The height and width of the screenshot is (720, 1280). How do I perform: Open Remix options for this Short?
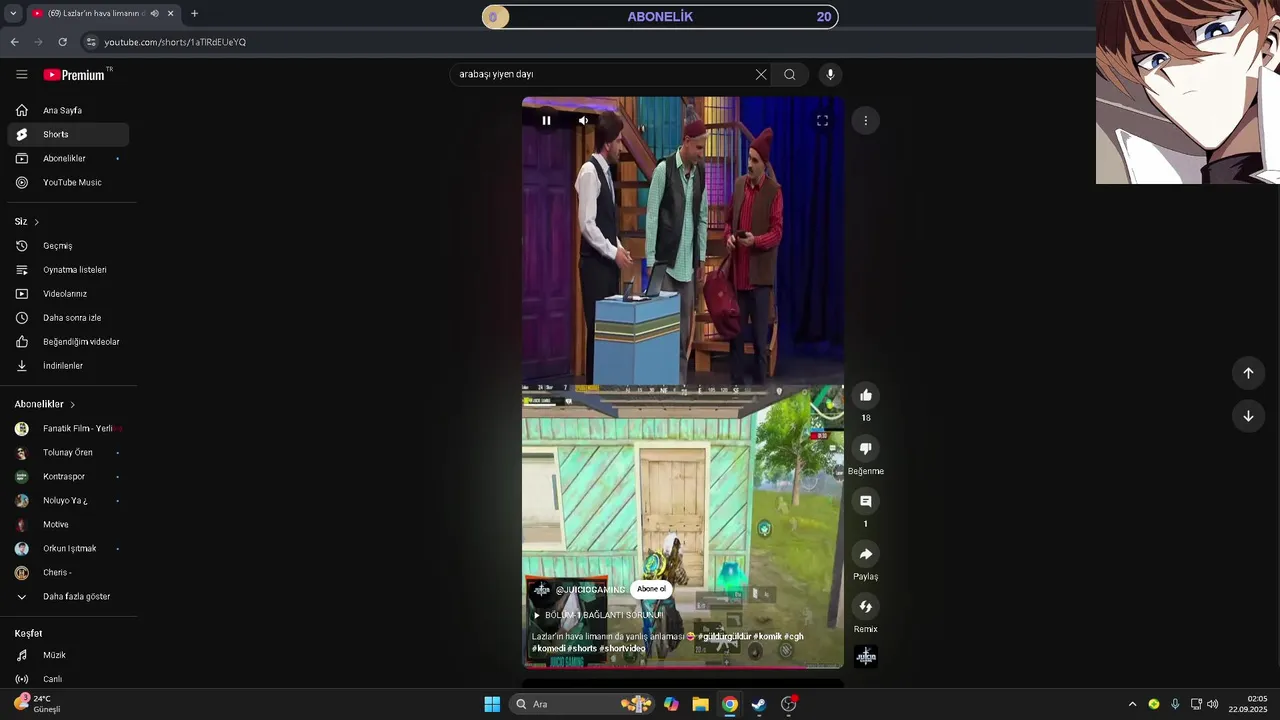866,606
